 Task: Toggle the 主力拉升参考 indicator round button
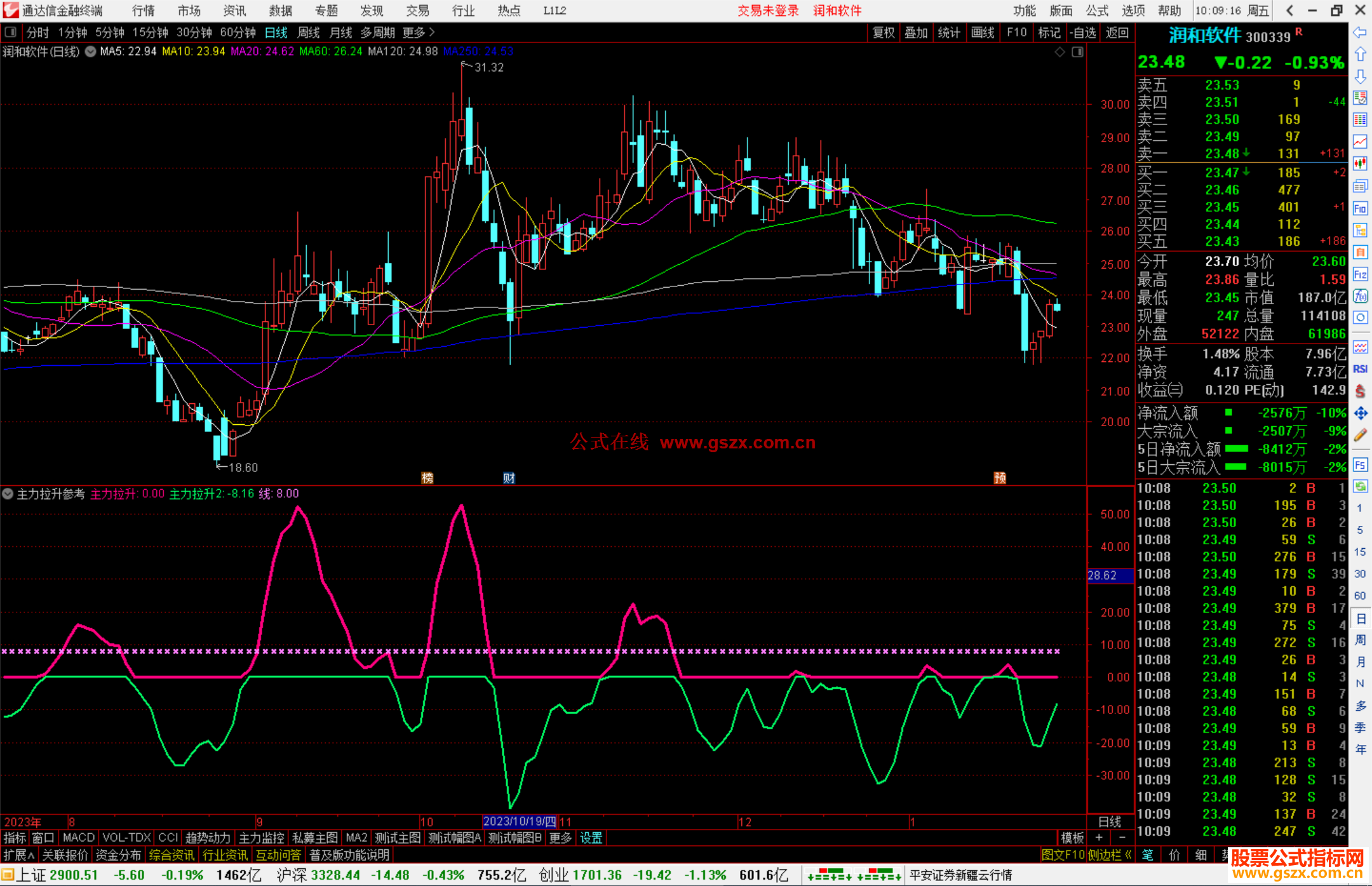8,493
